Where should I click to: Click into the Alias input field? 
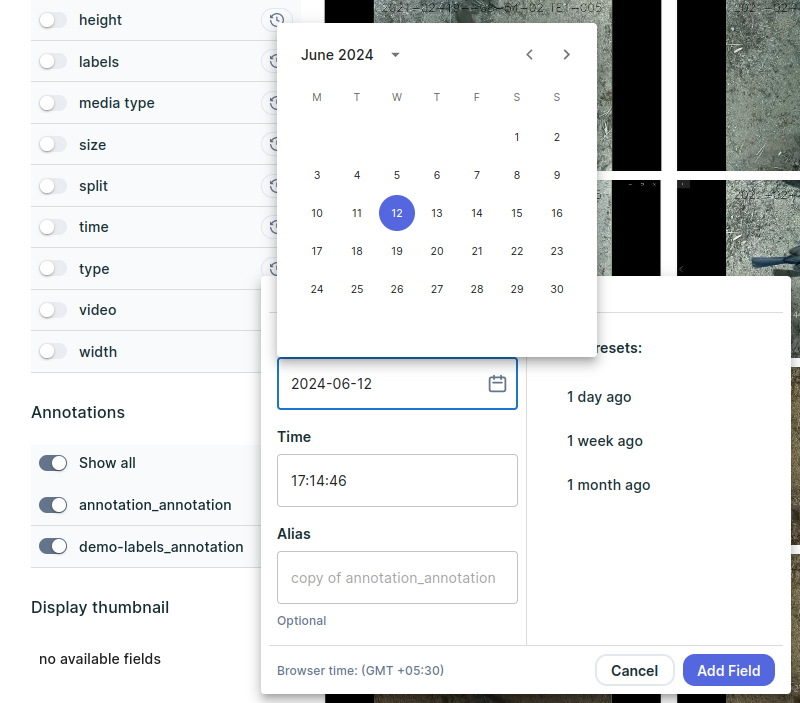[397, 578]
